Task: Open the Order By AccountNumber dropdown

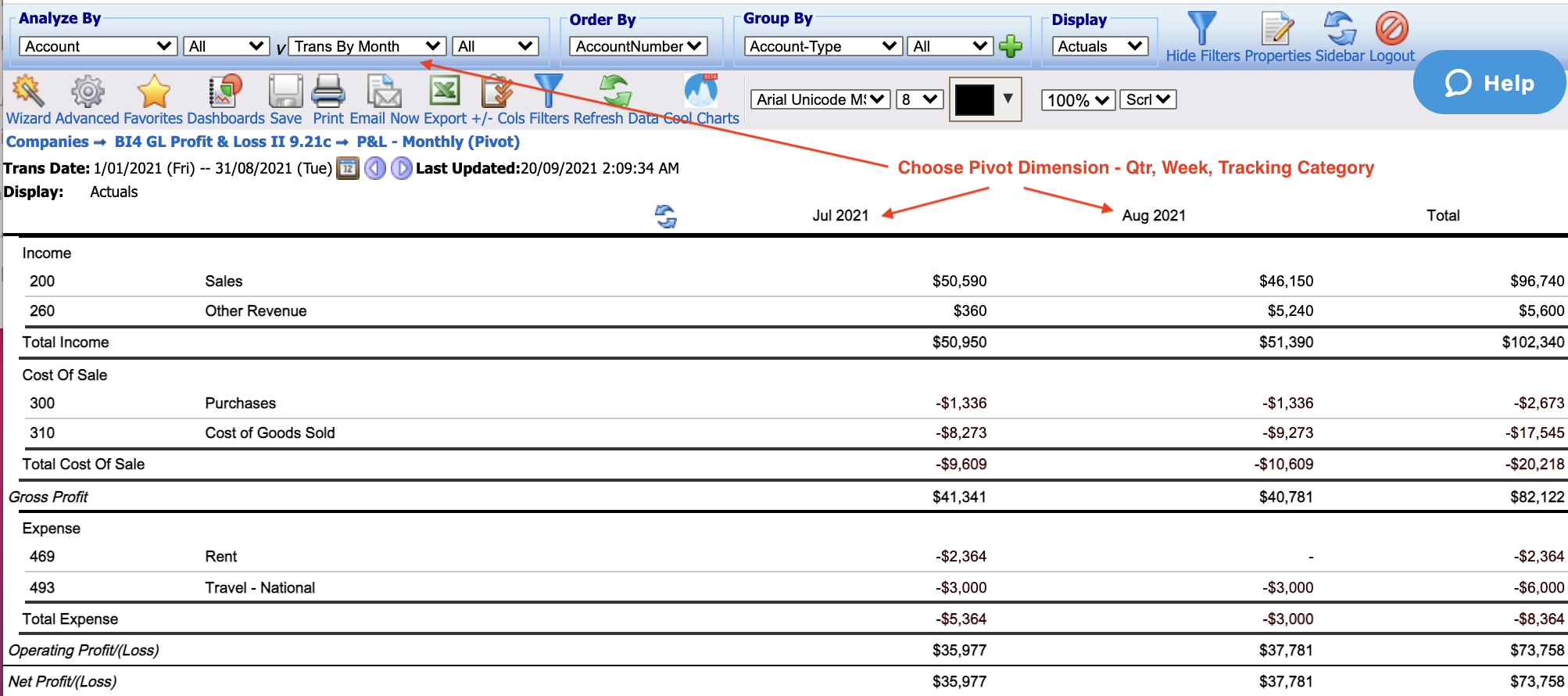Action: (x=639, y=46)
